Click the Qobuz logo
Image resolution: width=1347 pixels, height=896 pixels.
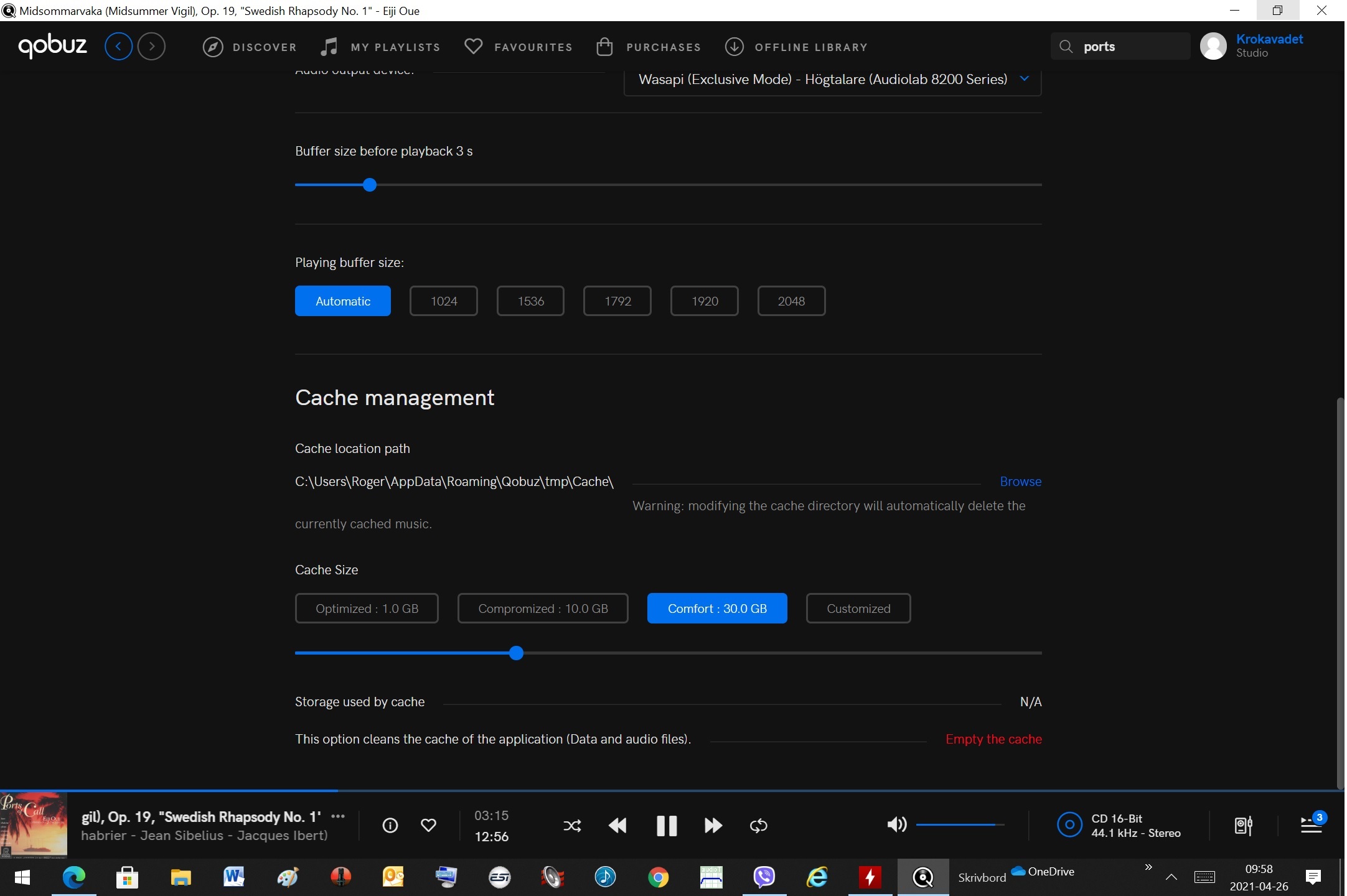click(53, 46)
